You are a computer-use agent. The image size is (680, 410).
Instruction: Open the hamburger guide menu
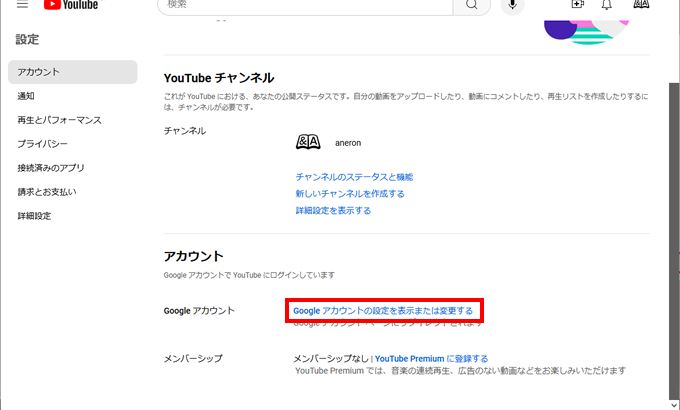22,4
